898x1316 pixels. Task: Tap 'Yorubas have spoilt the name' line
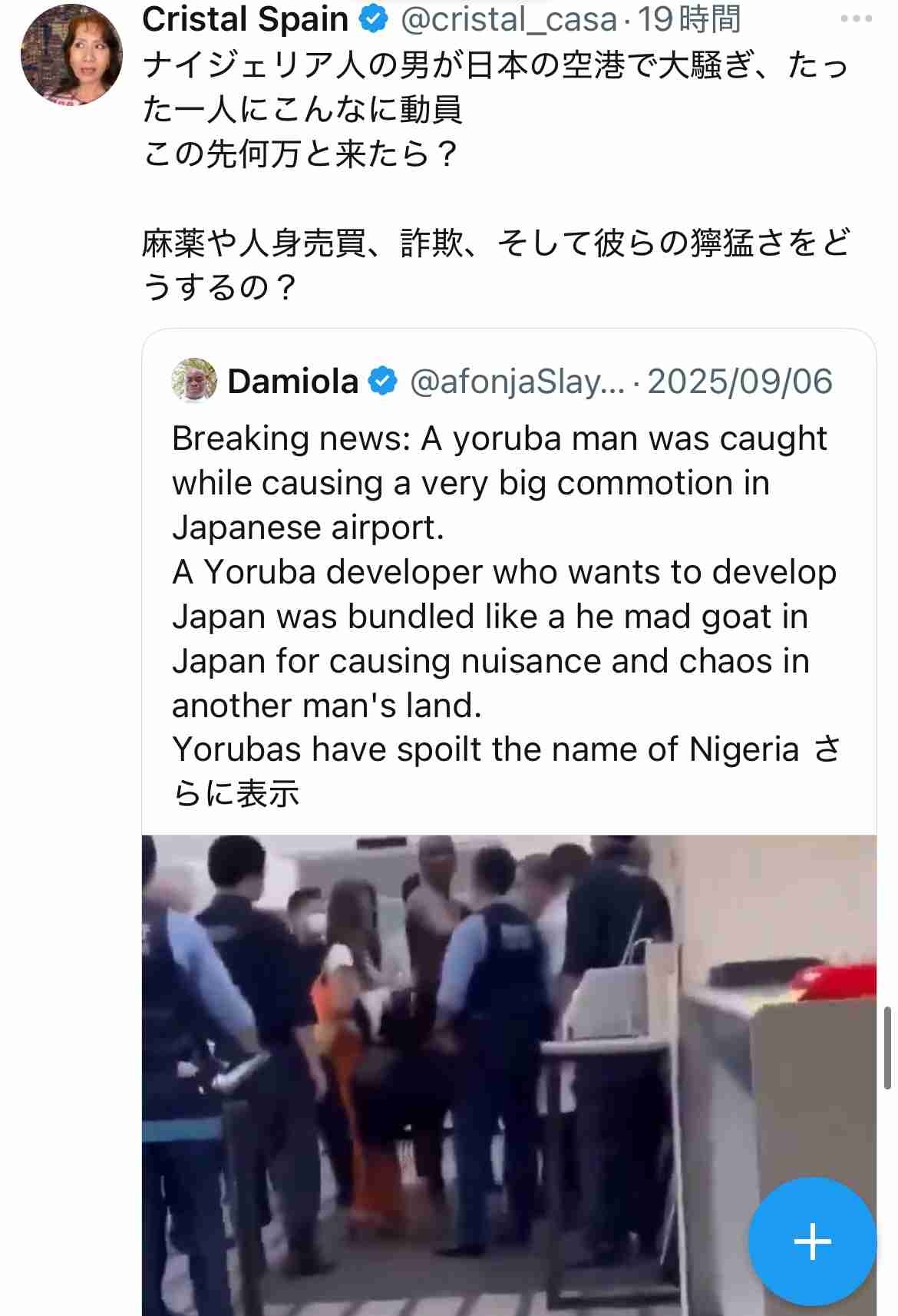(485, 749)
